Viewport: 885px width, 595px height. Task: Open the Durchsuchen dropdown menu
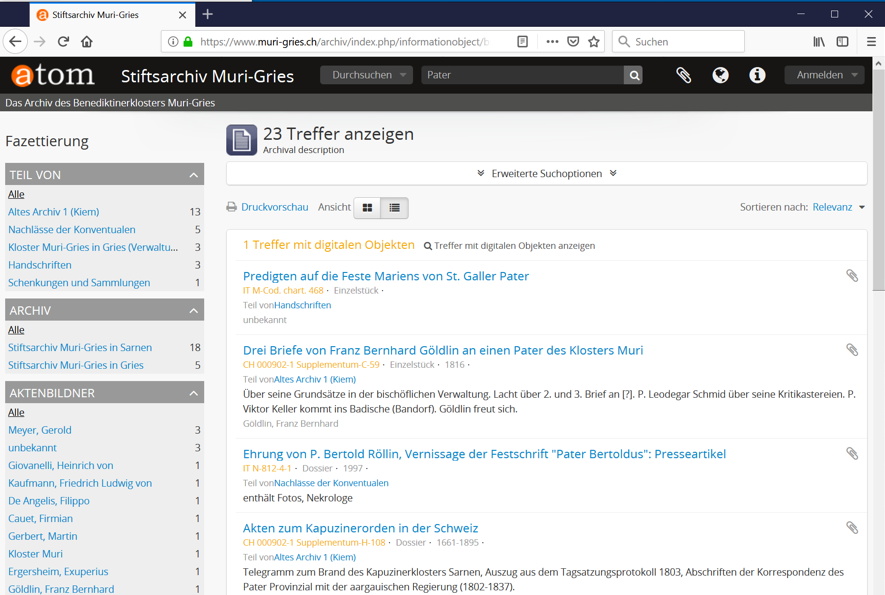coord(368,75)
